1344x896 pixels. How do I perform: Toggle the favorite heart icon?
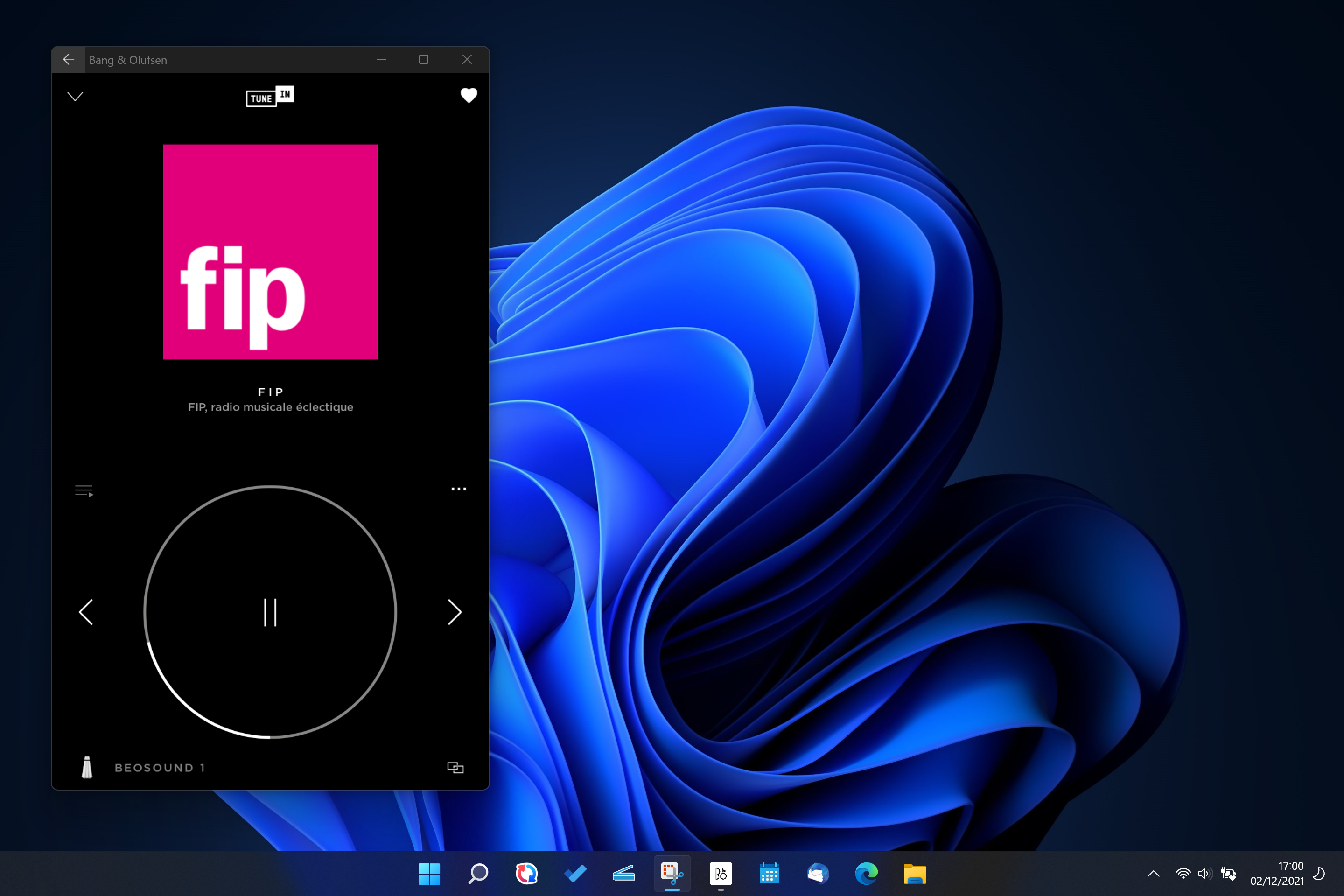click(x=469, y=95)
